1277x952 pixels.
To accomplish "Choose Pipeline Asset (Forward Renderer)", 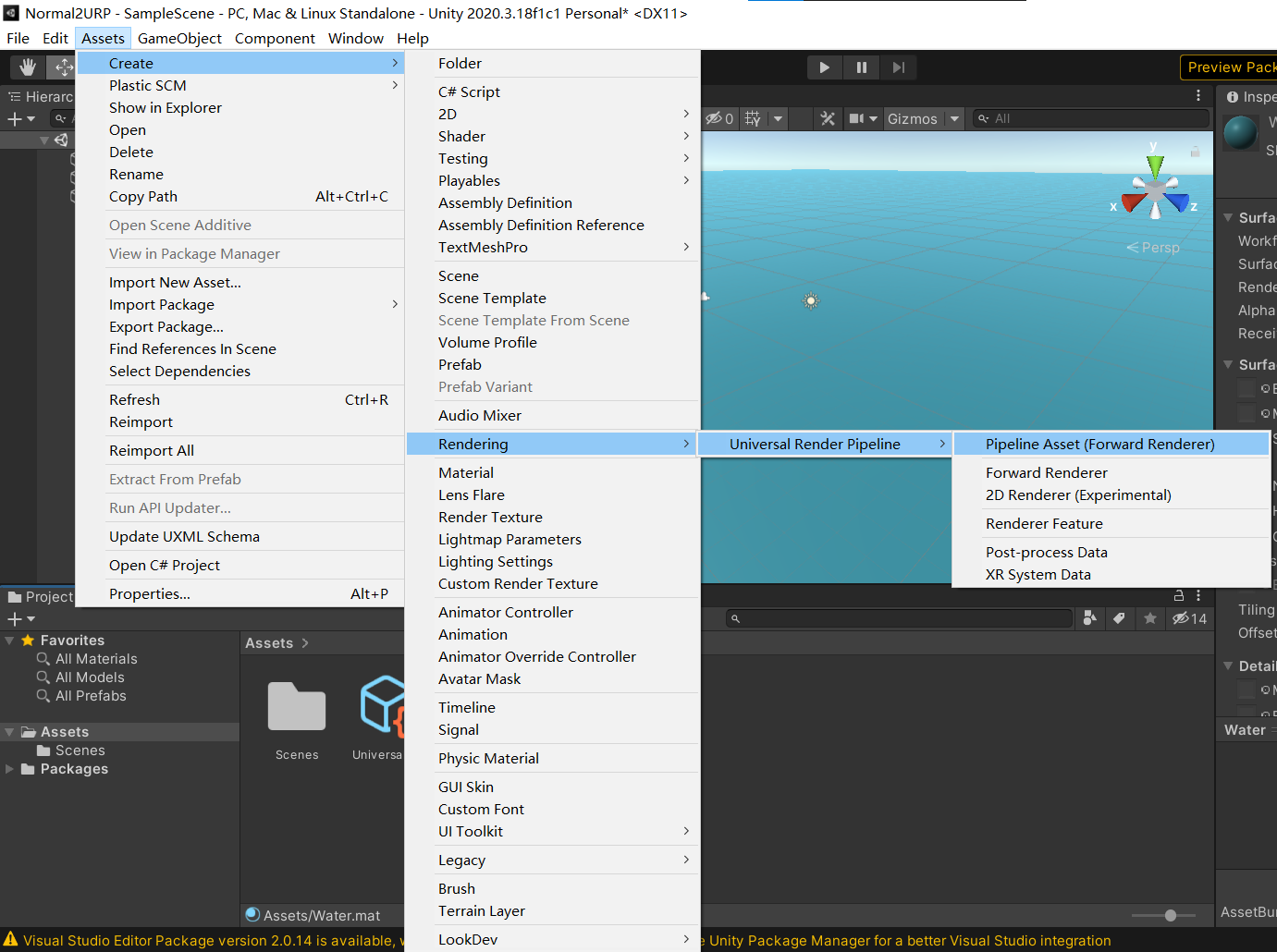I will tap(1111, 444).
